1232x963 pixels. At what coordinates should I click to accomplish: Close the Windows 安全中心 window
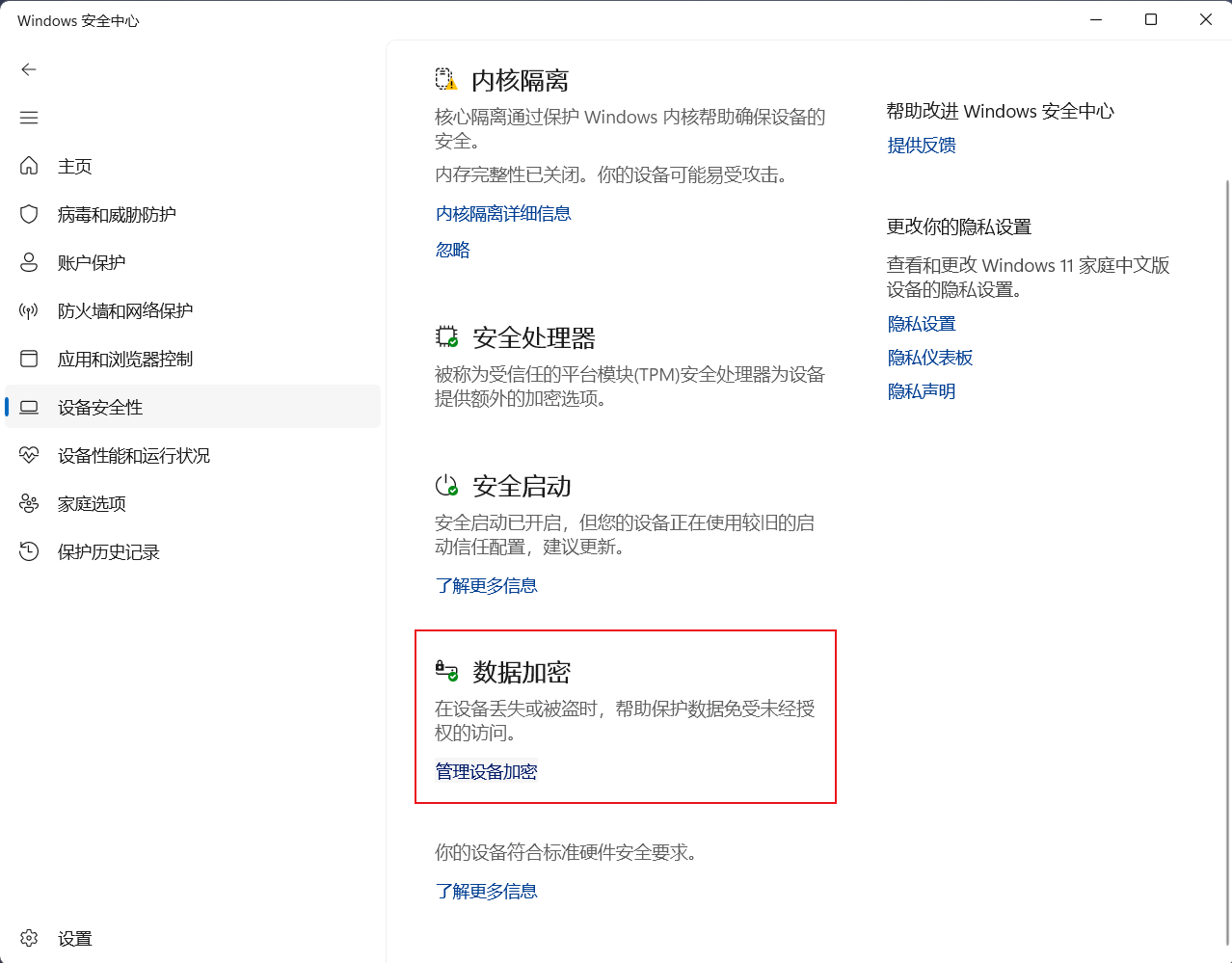pos(1205,19)
